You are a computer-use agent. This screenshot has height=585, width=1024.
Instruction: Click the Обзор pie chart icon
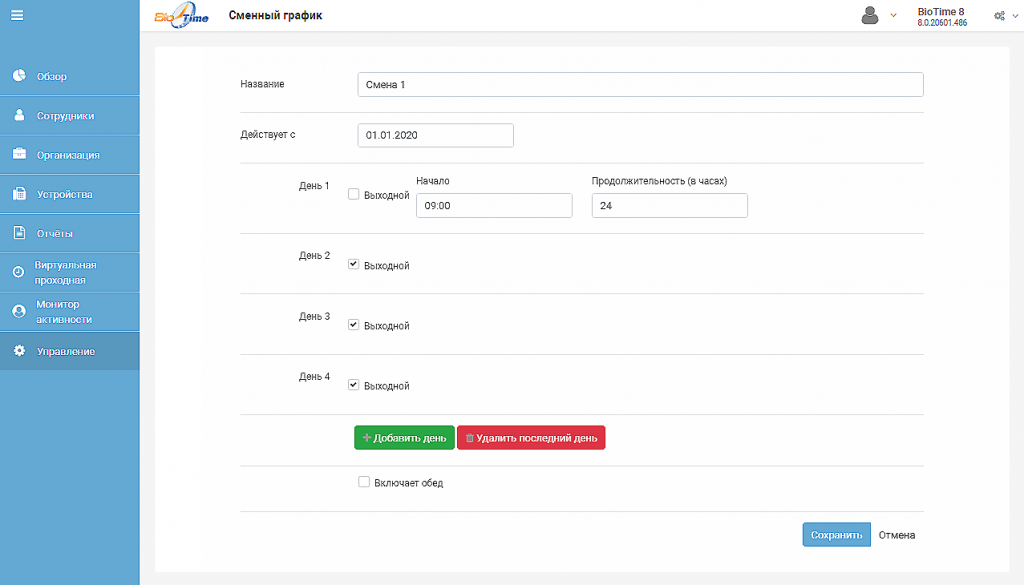[x=19, y=76]
